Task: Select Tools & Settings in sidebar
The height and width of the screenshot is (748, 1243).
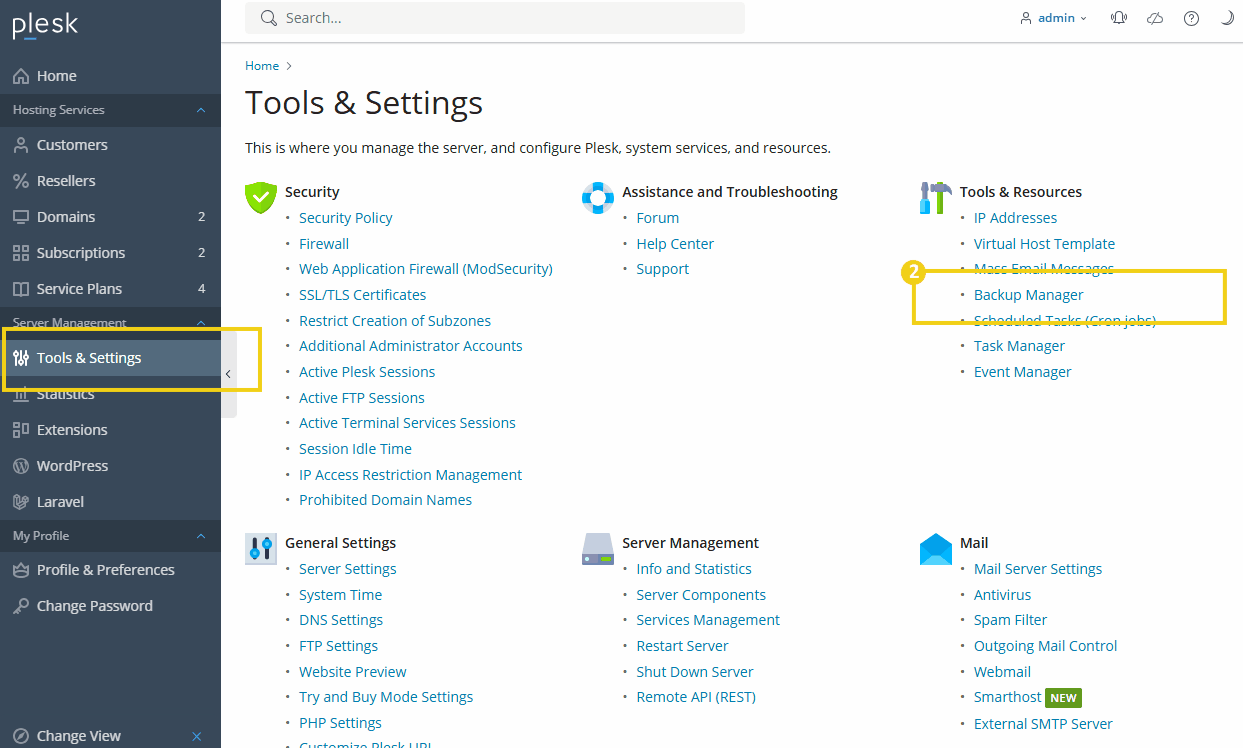Action: 110,358
